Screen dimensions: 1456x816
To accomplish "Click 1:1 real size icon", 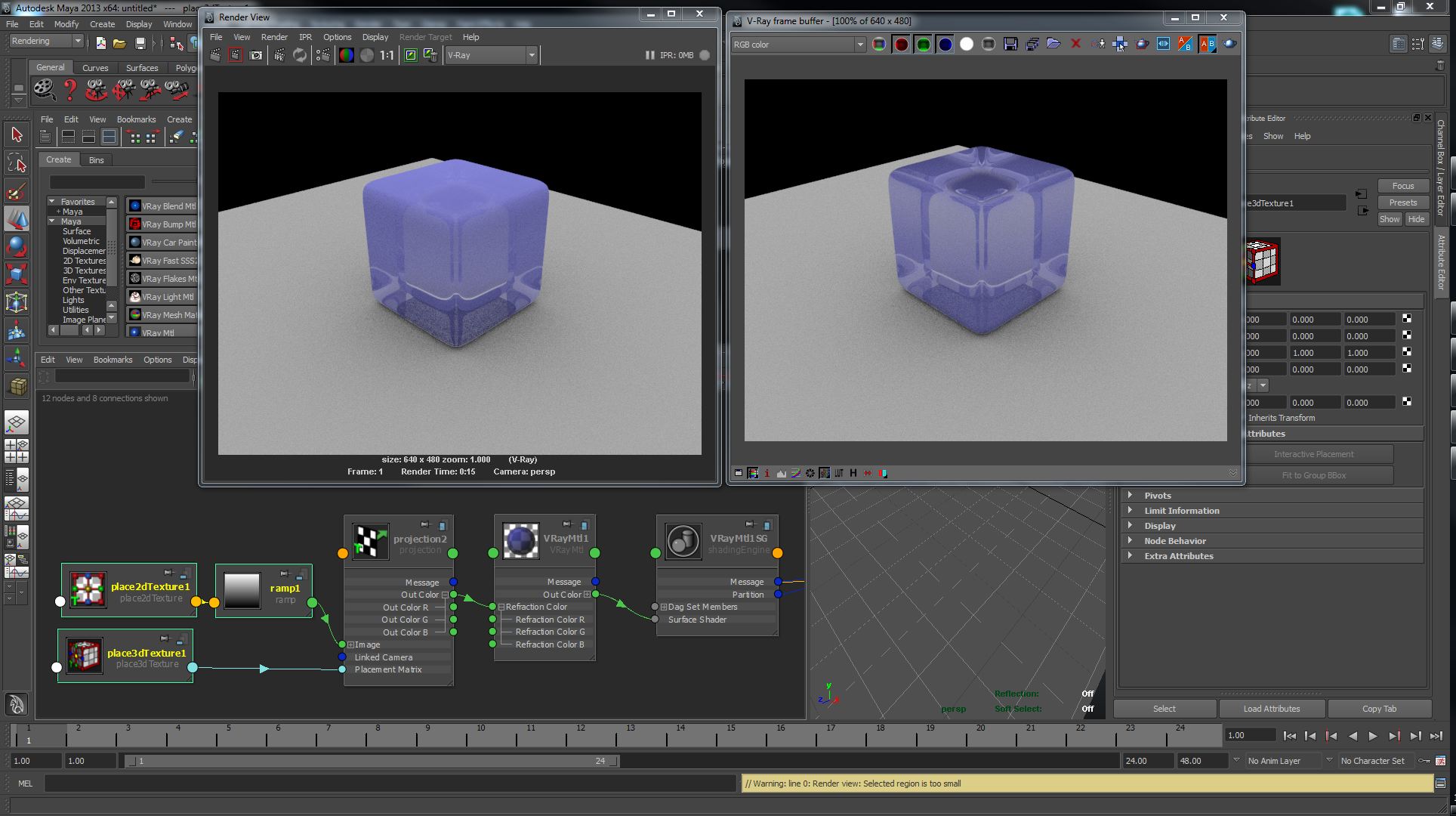I will pos(387,55).
